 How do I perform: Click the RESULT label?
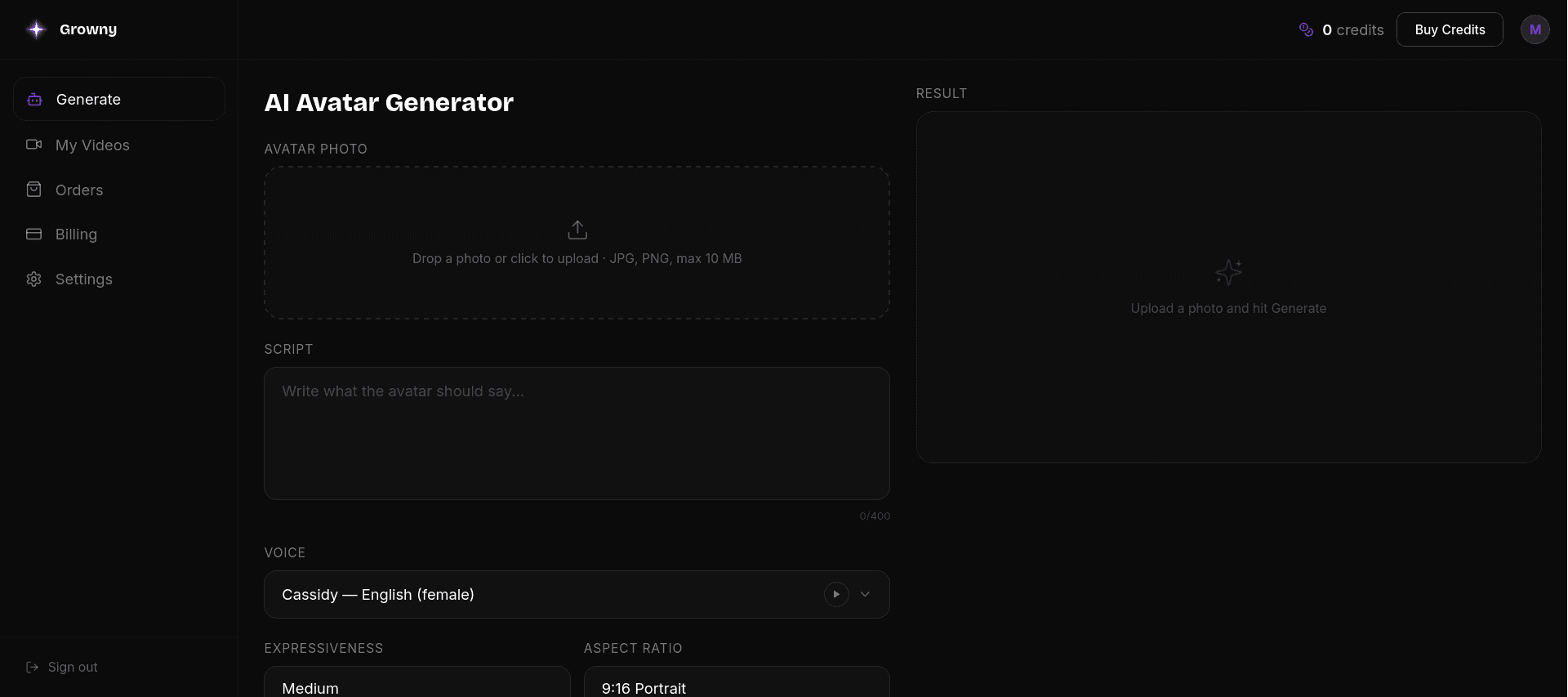[x=942, y=93]
